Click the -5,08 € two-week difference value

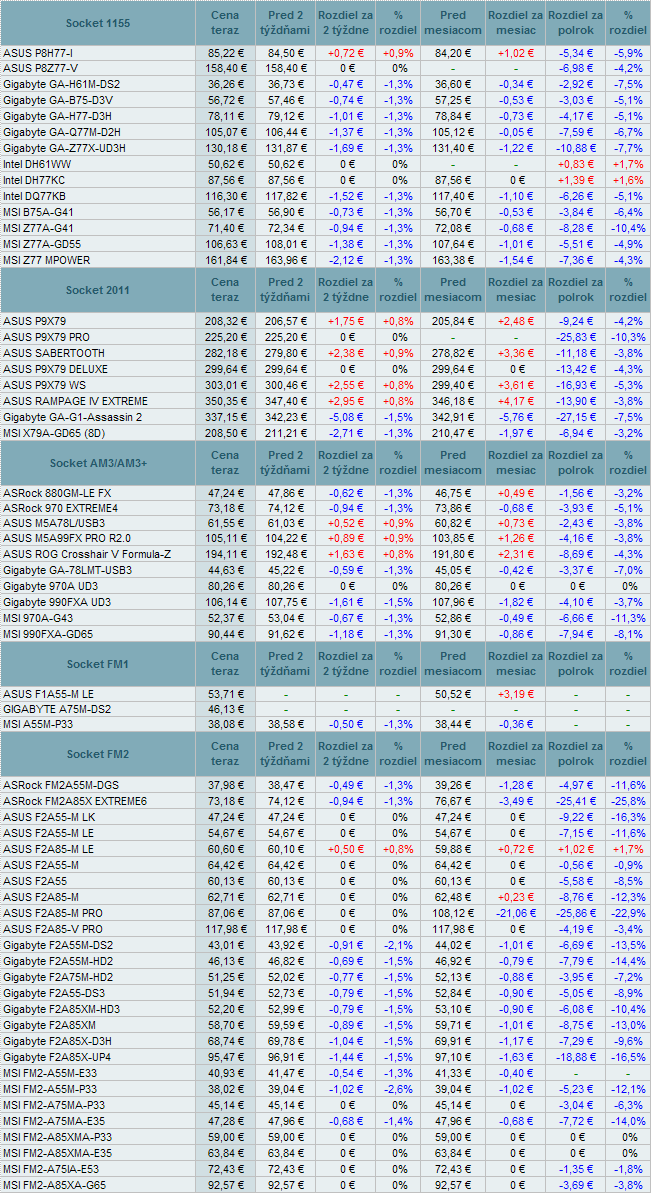pyautogui.click(x=346, y=417)
